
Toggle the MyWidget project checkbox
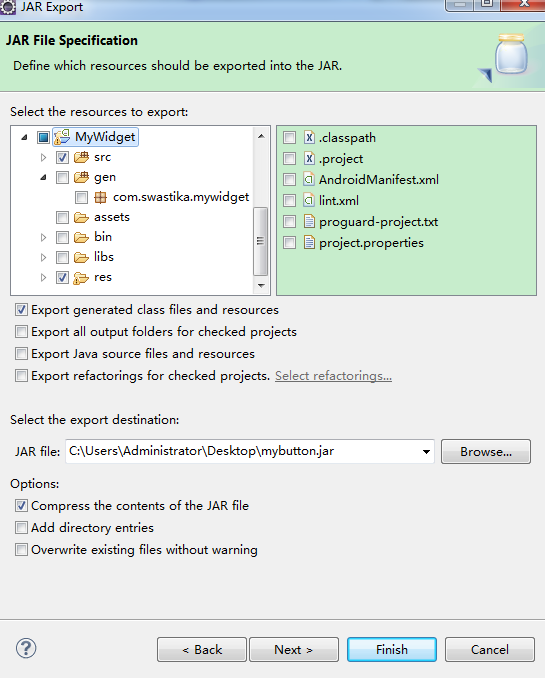click(x=43, y=138)
